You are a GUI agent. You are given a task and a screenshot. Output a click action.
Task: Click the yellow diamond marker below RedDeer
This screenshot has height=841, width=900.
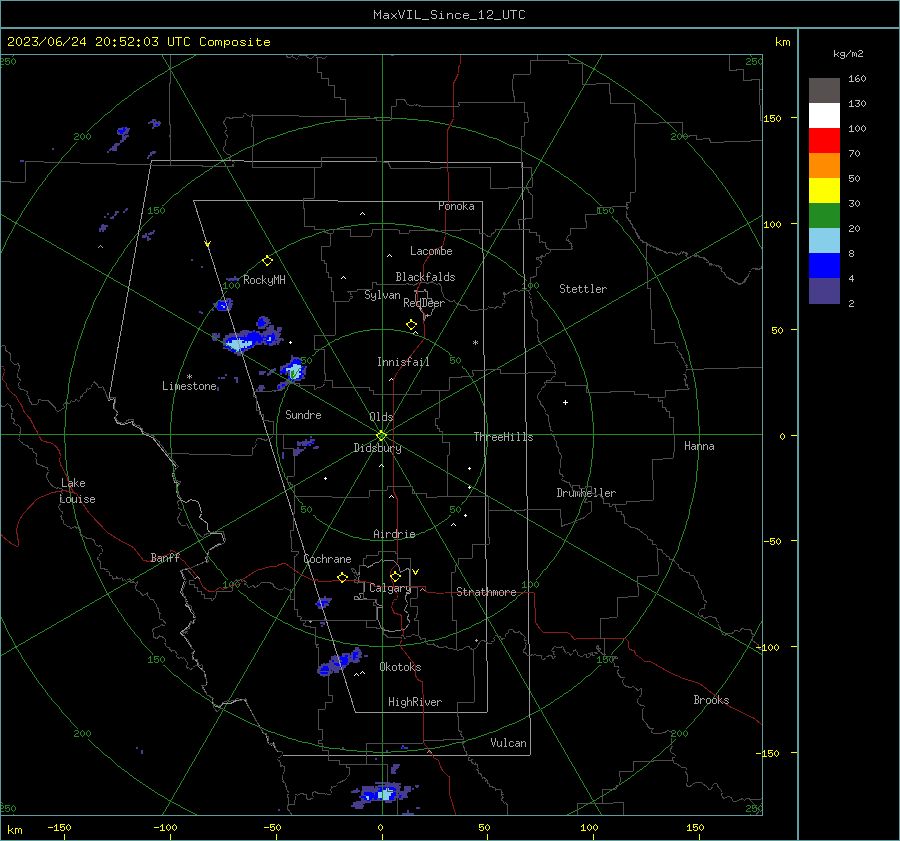coord(411,324)
